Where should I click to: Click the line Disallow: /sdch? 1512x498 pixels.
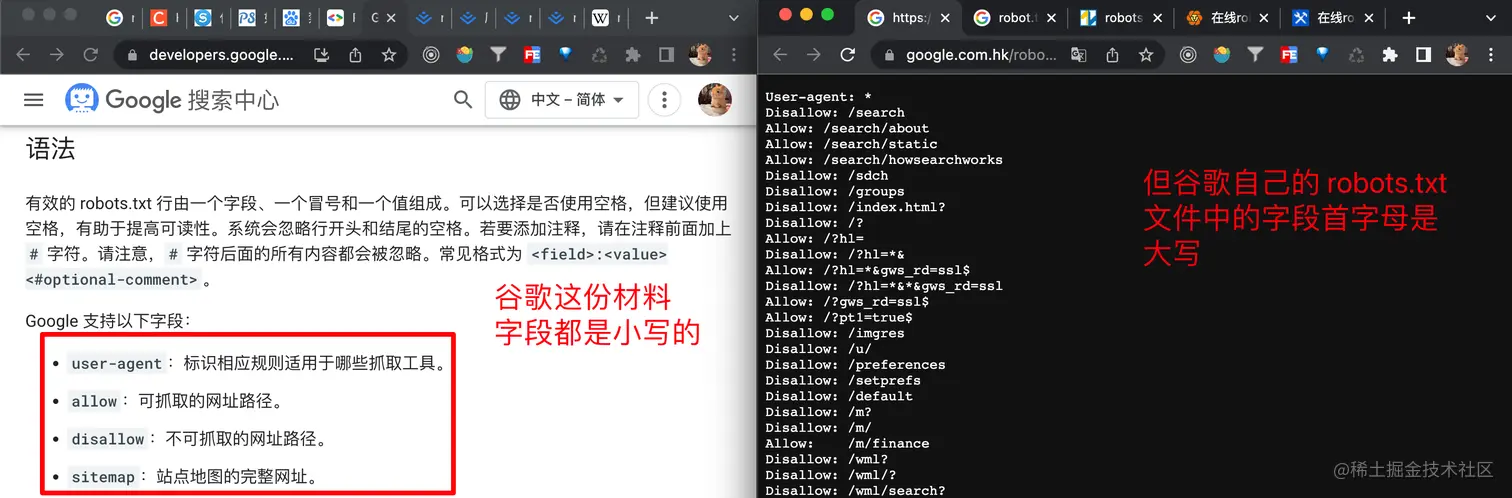tap(827, 175)
